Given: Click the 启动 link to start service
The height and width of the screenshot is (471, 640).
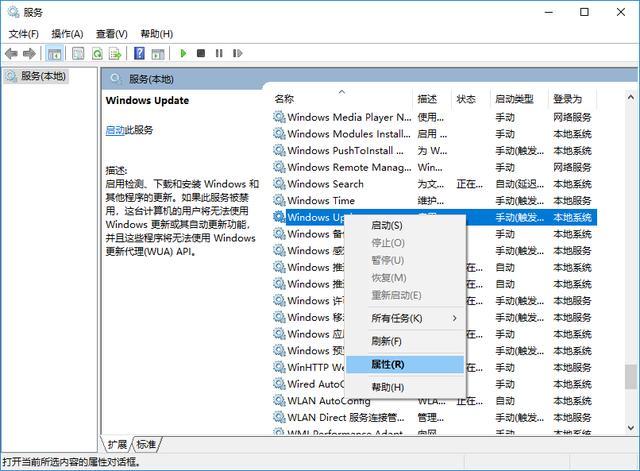Looking at the screenshot, I should click(115, 130).
